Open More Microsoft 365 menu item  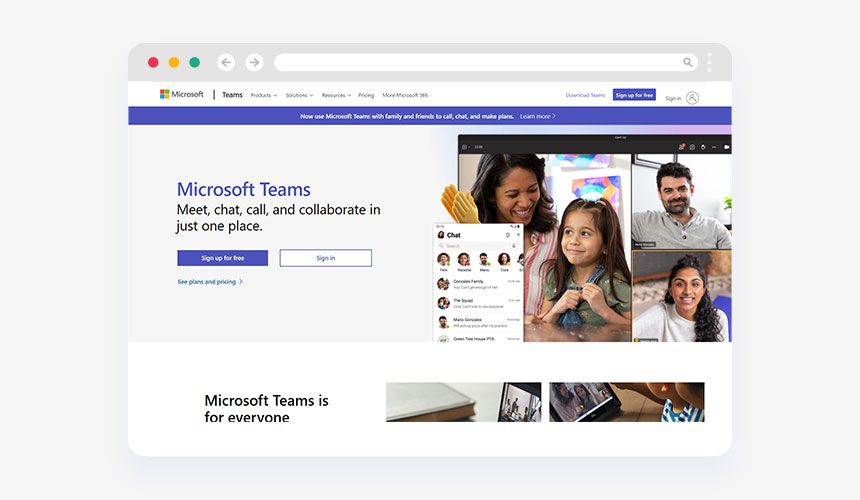click(405, 95)
